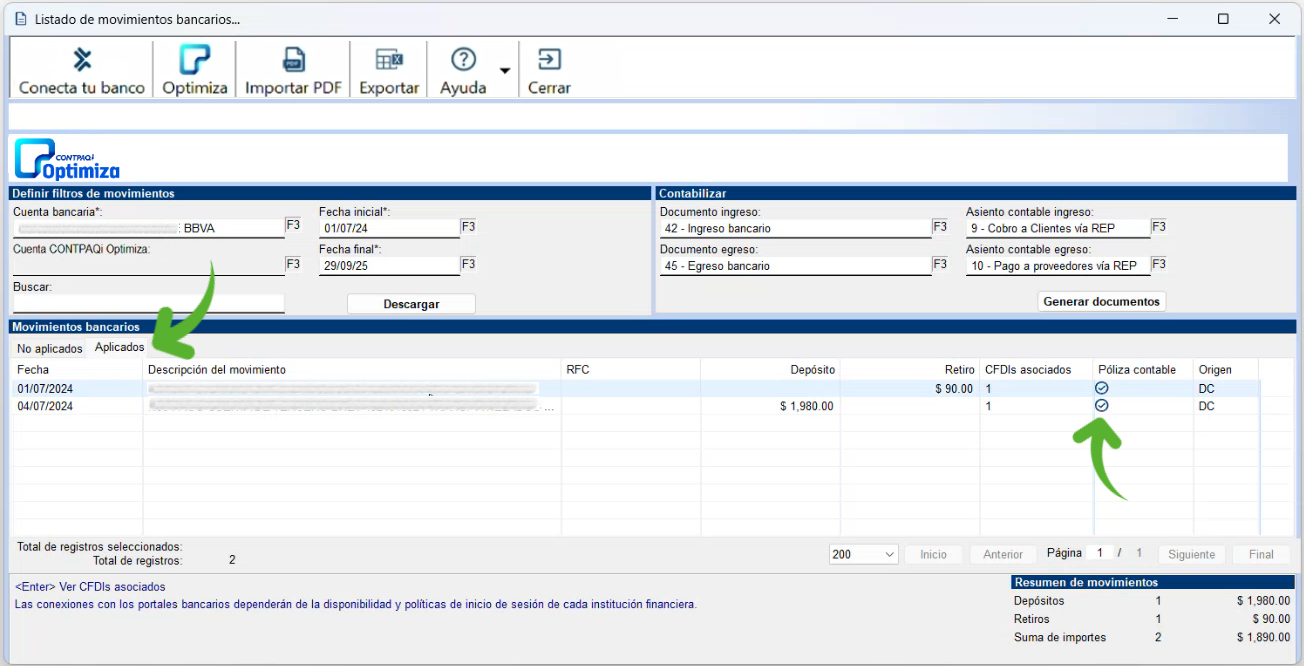Viewport: 1304px width, 666px height.
Task: Switch to the No aplicados tab
Action: coord(49,349)
